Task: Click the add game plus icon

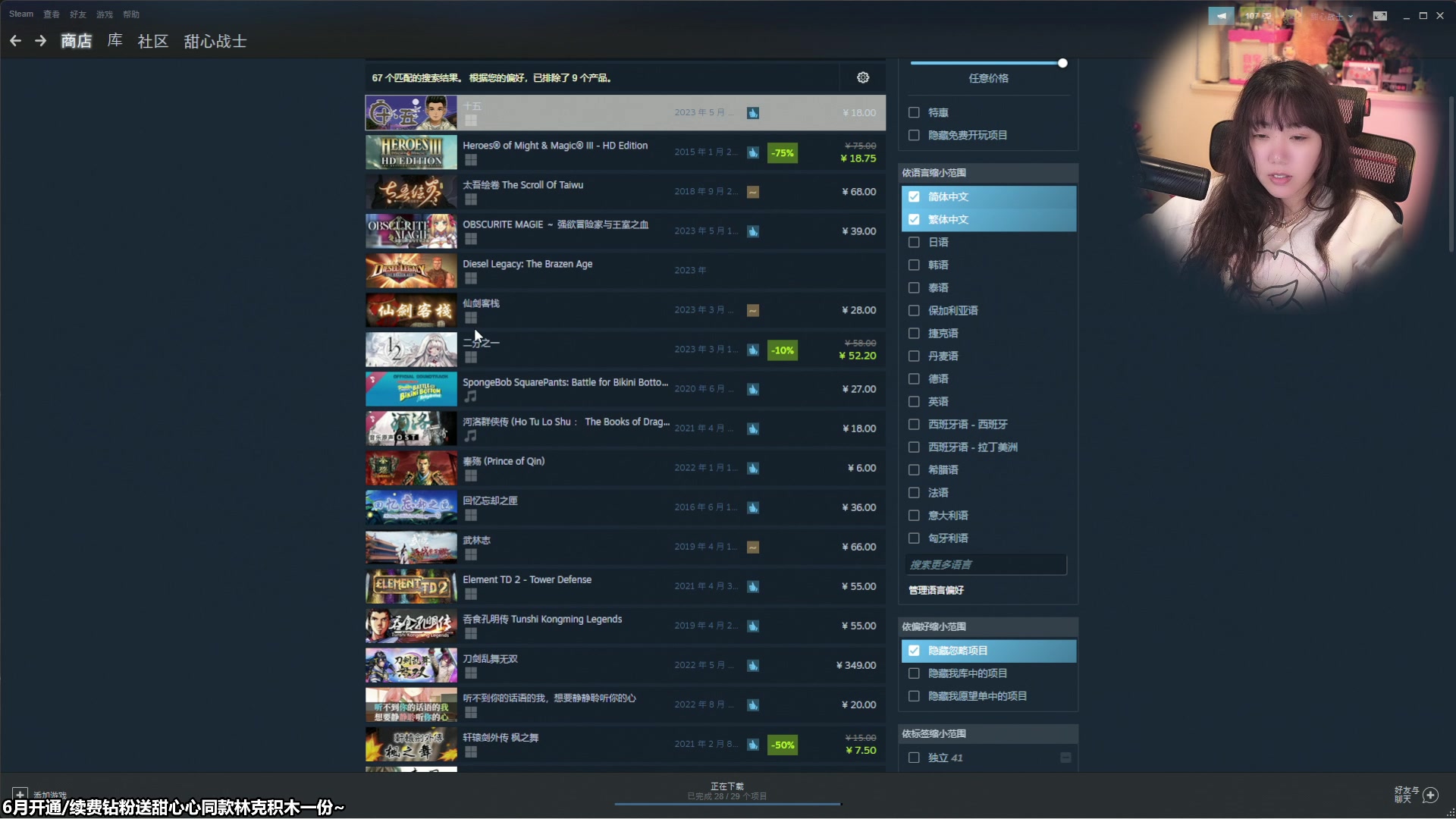Action: (x=20, y=794)
